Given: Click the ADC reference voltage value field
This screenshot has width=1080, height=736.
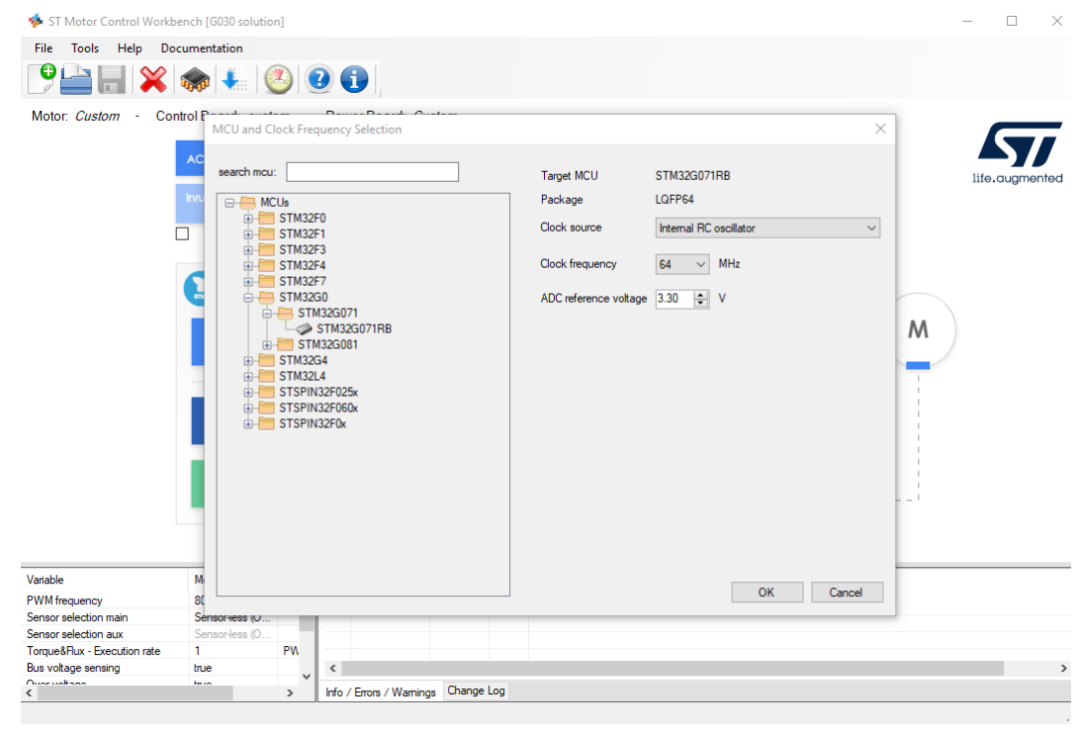Looking at the screenshot, I should tap(675, 299).
